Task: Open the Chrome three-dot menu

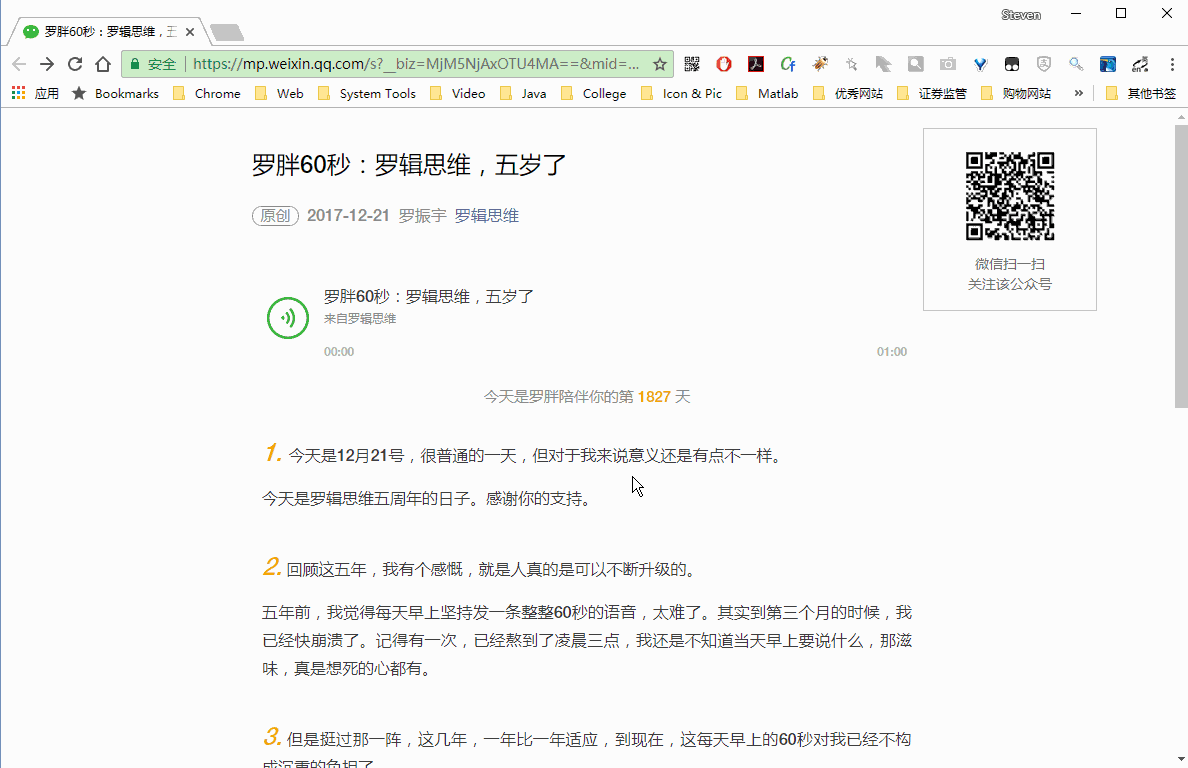Action: tap(1169, 64)
